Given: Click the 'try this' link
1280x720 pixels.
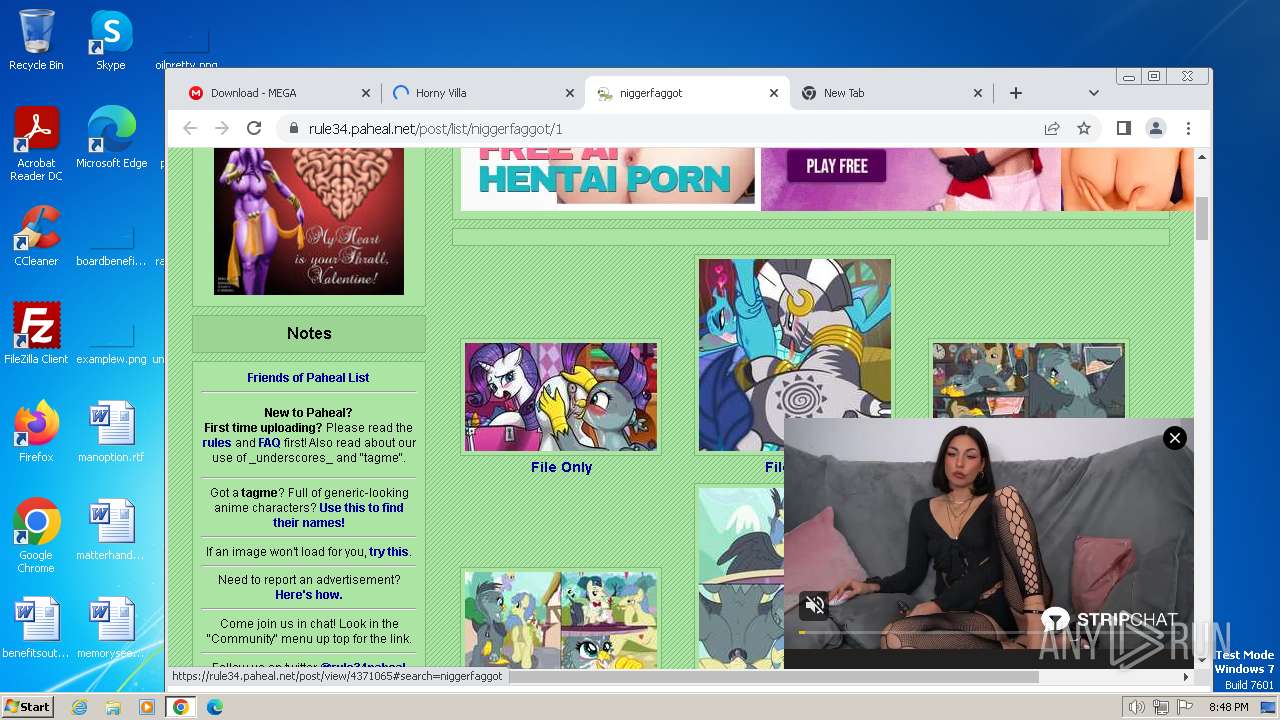Looking at the screenshot, I should (x=388, y=551).
